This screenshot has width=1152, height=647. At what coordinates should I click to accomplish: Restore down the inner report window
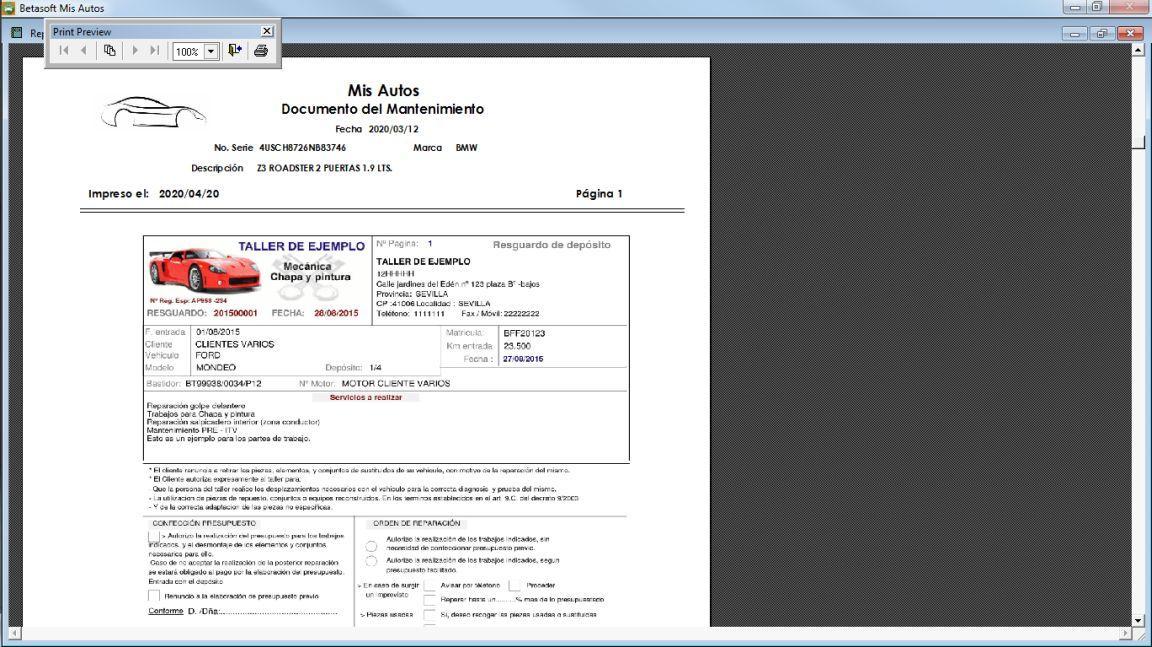1101,33
